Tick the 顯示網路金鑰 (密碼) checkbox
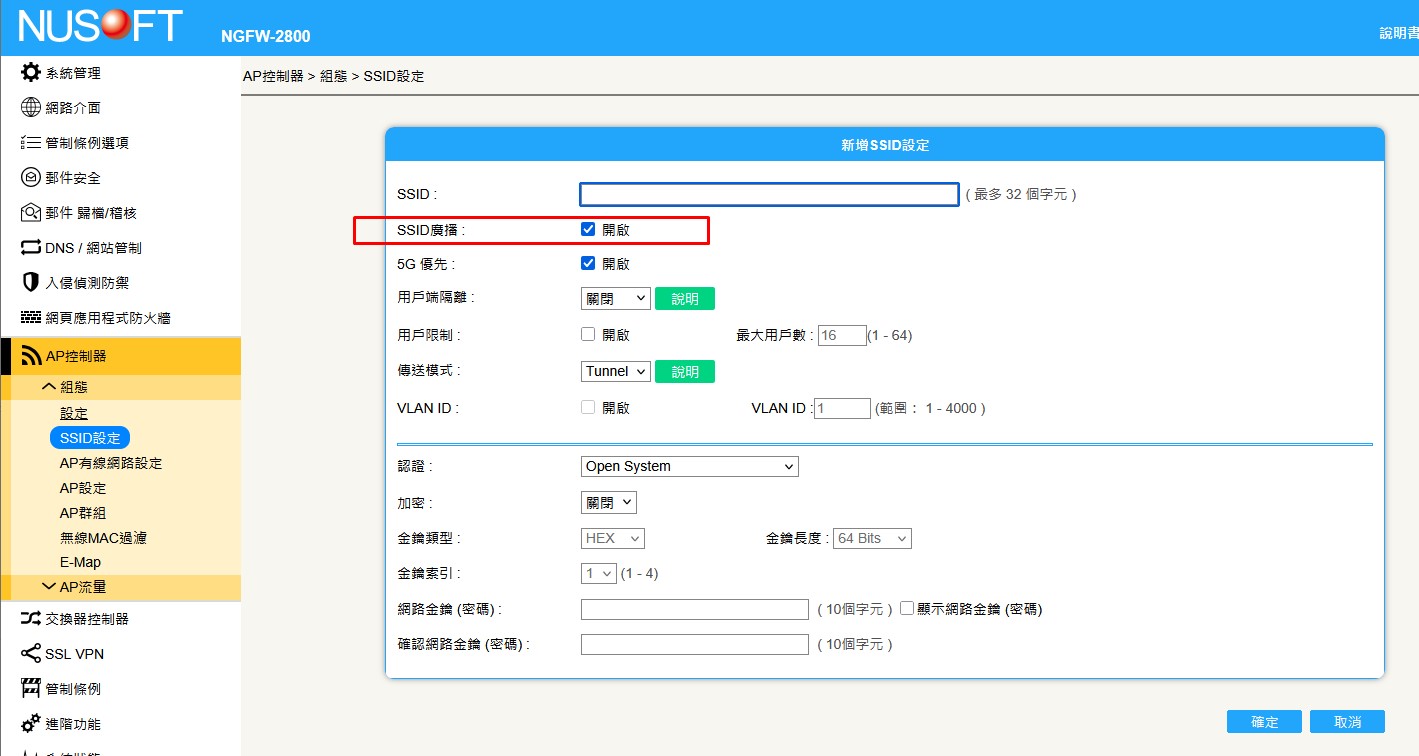 [x=907, y=608]
